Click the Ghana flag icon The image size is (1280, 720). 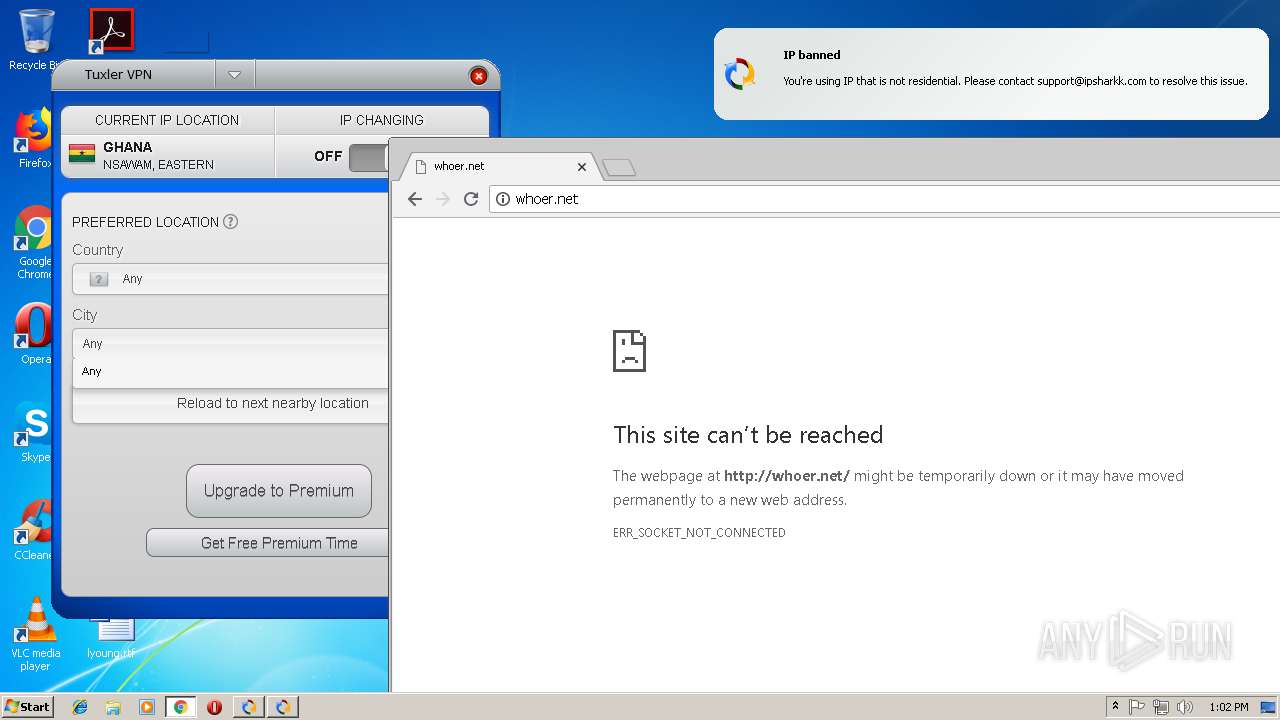82,154
